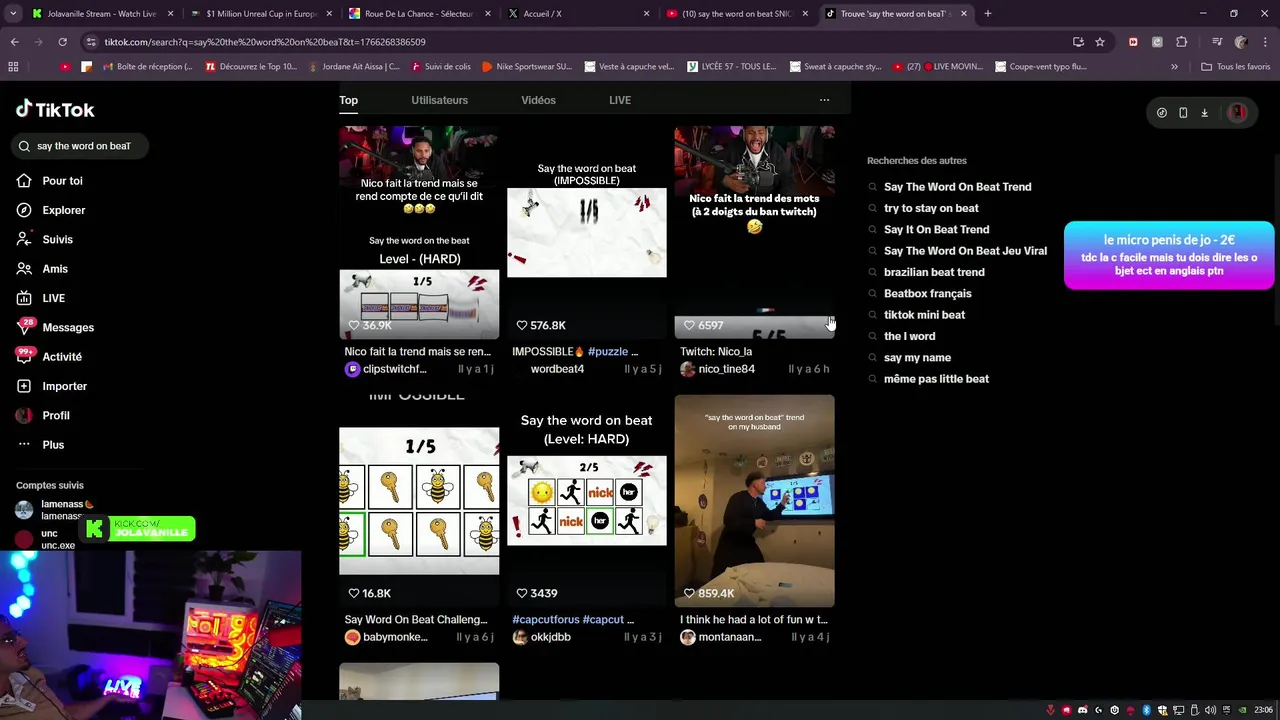Open the Level HARD 3439 likes video

click(x=587, y=500)
